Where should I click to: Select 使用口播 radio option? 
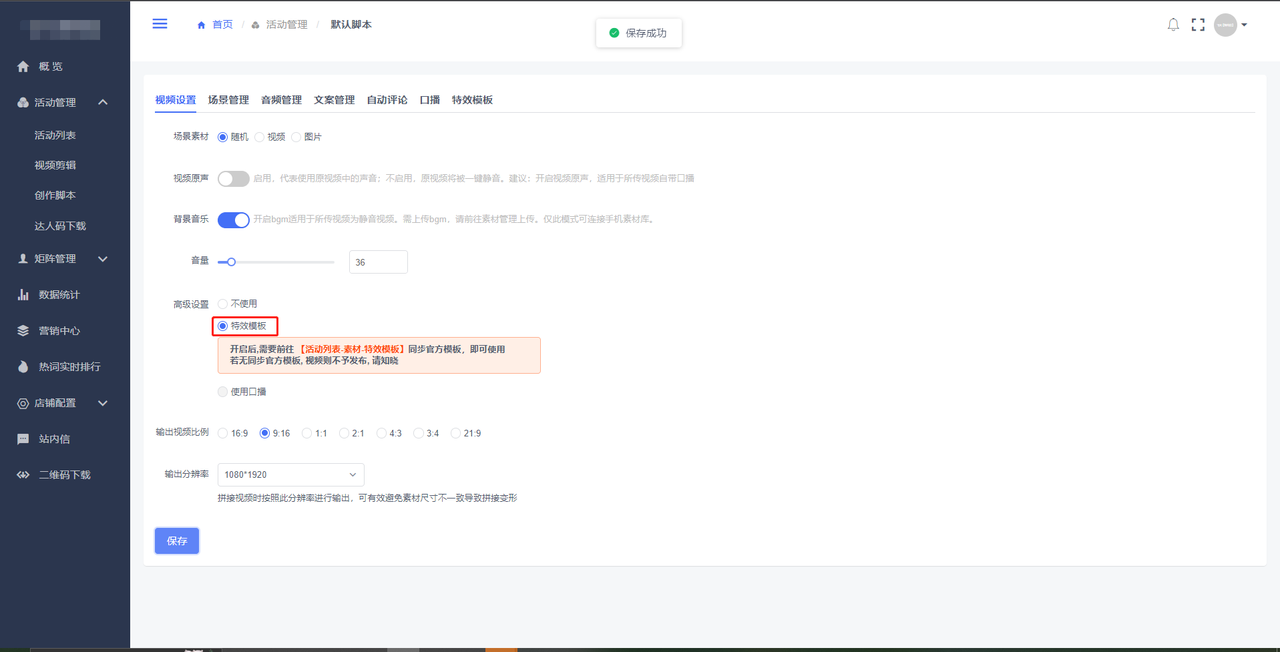tap(223, 392)
